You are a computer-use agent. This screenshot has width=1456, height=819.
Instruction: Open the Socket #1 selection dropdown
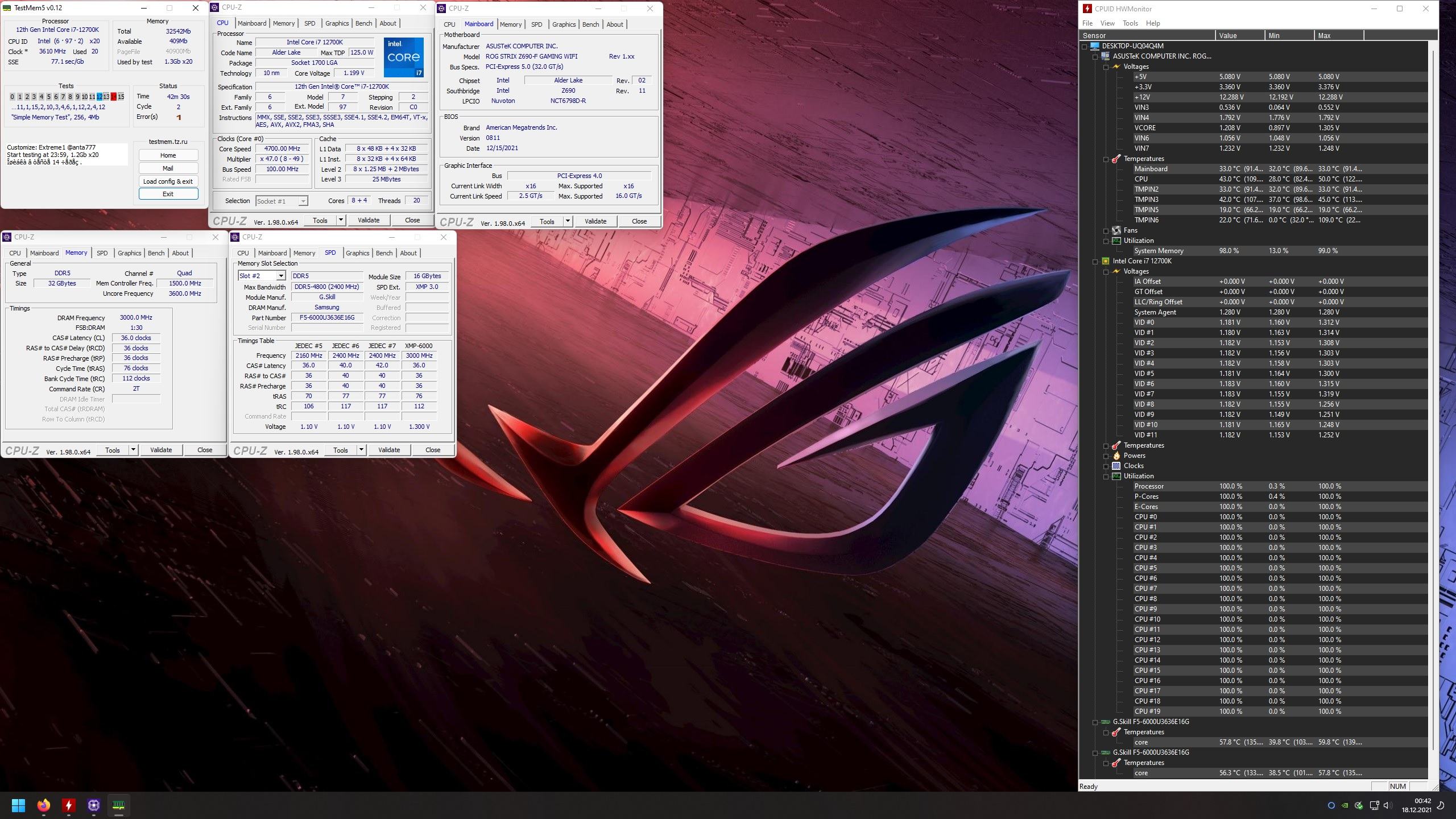[x=303, y=201]
